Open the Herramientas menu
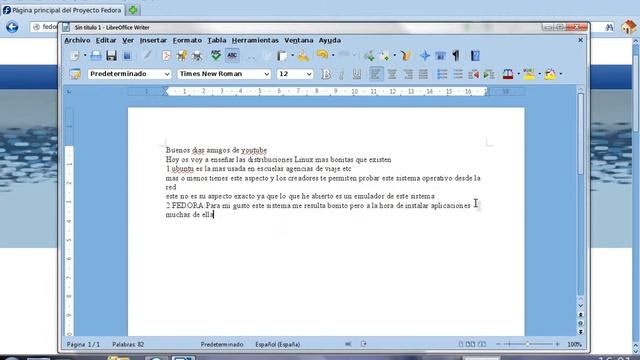 coord(255,40)
